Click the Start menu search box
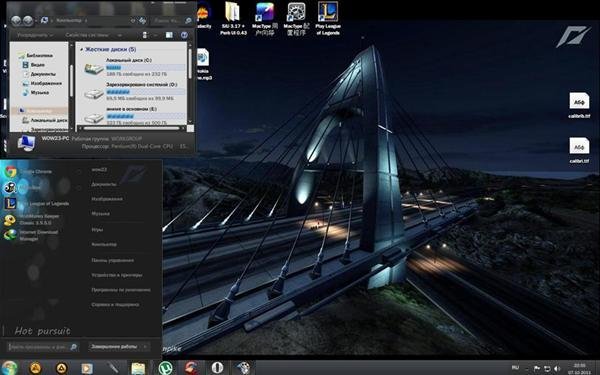 (43, 347)
